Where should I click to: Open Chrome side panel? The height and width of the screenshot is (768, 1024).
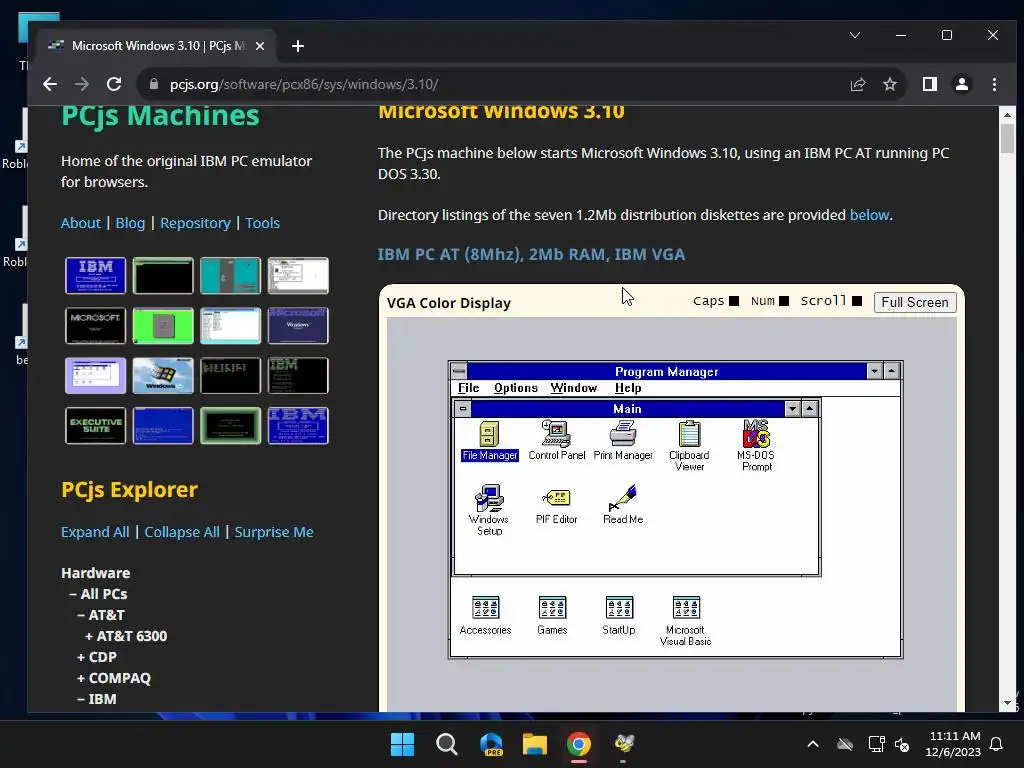point(929,84)
